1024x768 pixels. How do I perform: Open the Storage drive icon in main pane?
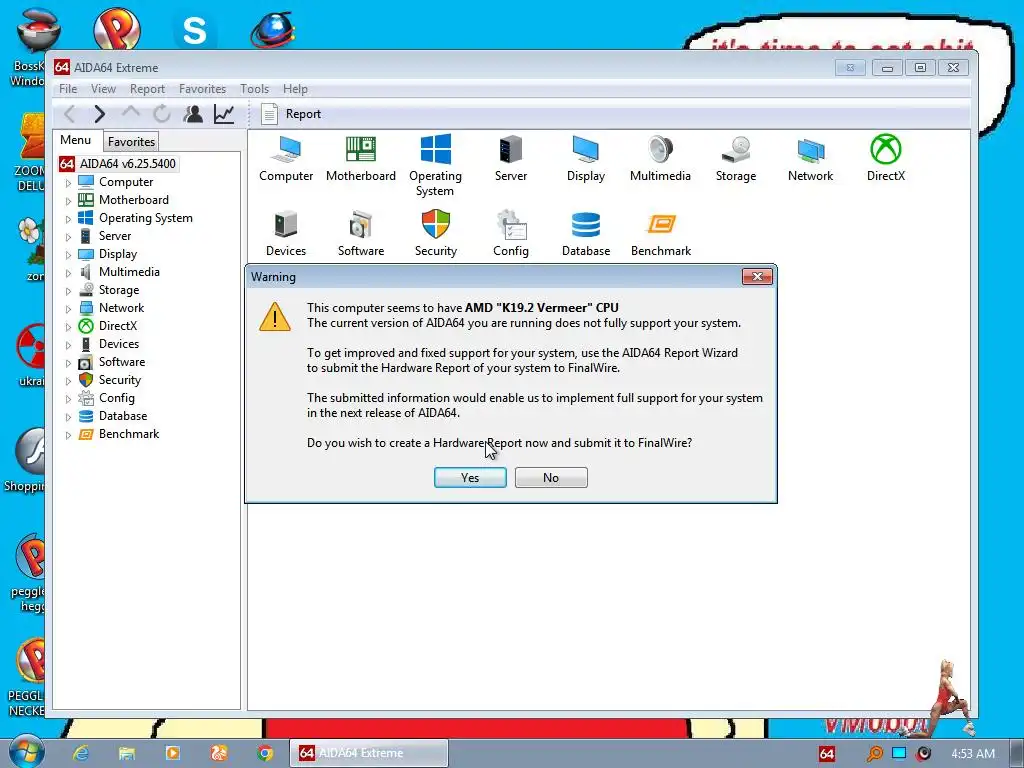pyautogui.click(x=736, y=159)
